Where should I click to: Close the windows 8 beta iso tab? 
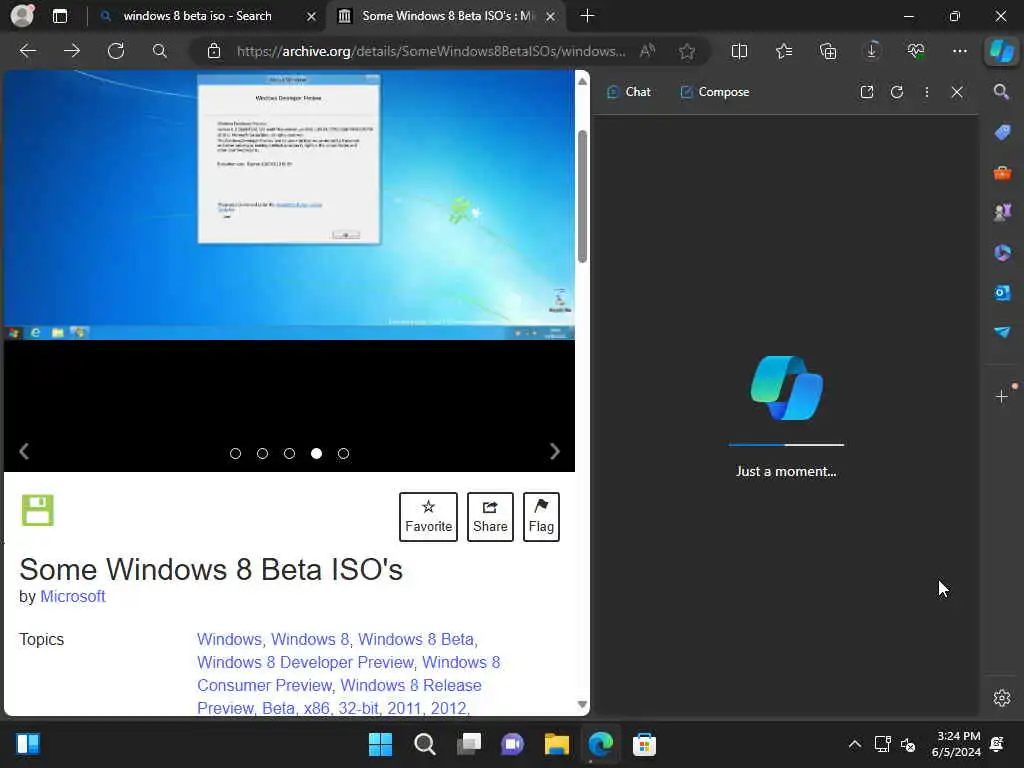[x=312, y=16]
